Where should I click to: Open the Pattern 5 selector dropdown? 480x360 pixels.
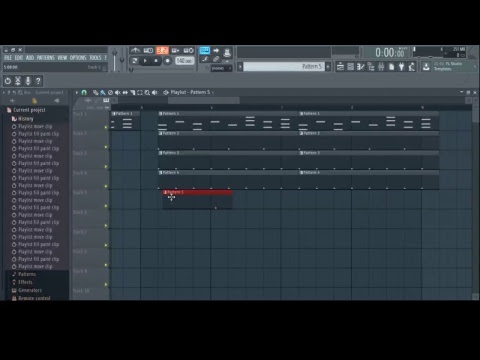[283, 67]
